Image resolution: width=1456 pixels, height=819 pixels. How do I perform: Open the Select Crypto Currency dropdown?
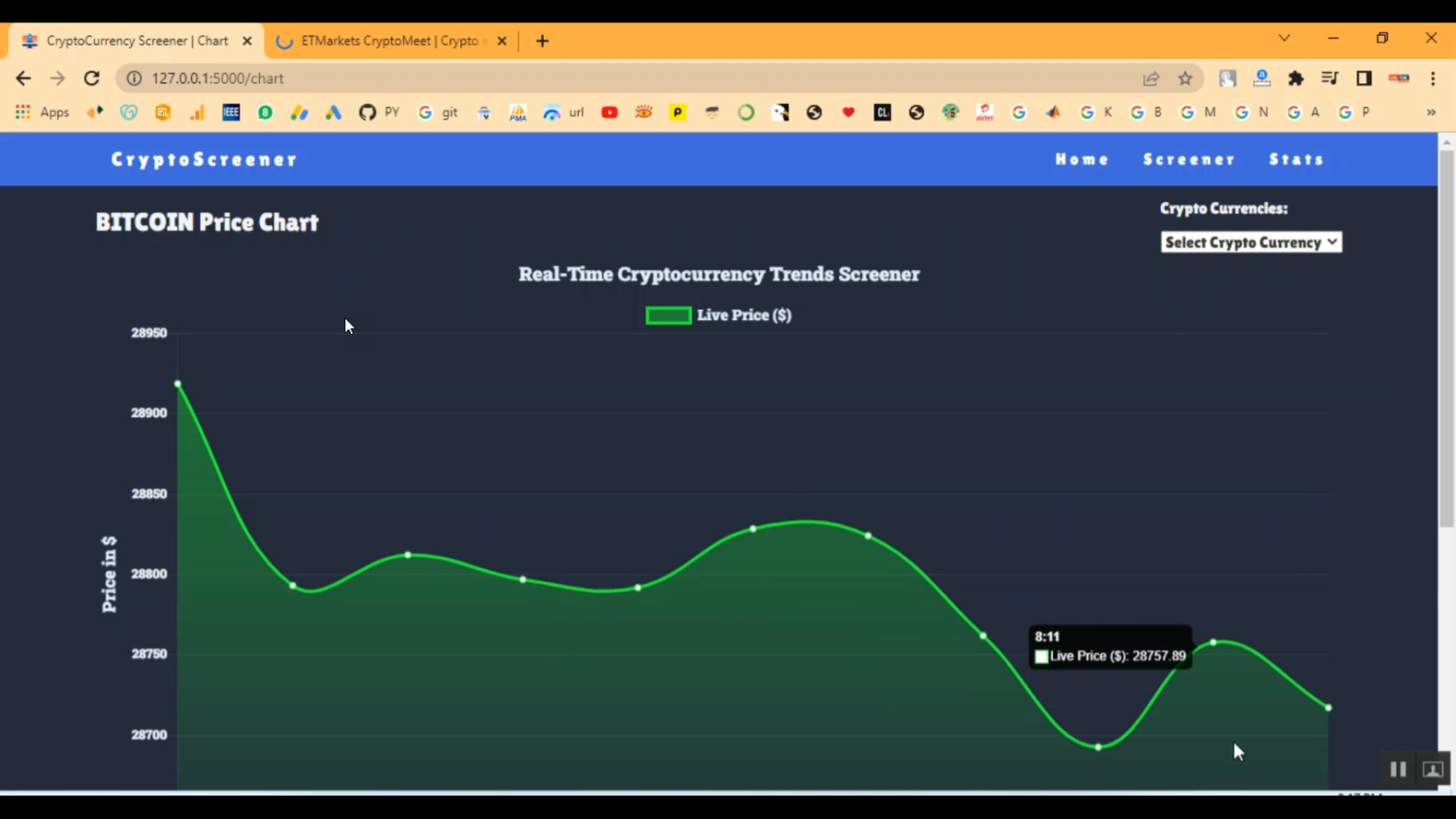pos(1250,243)
